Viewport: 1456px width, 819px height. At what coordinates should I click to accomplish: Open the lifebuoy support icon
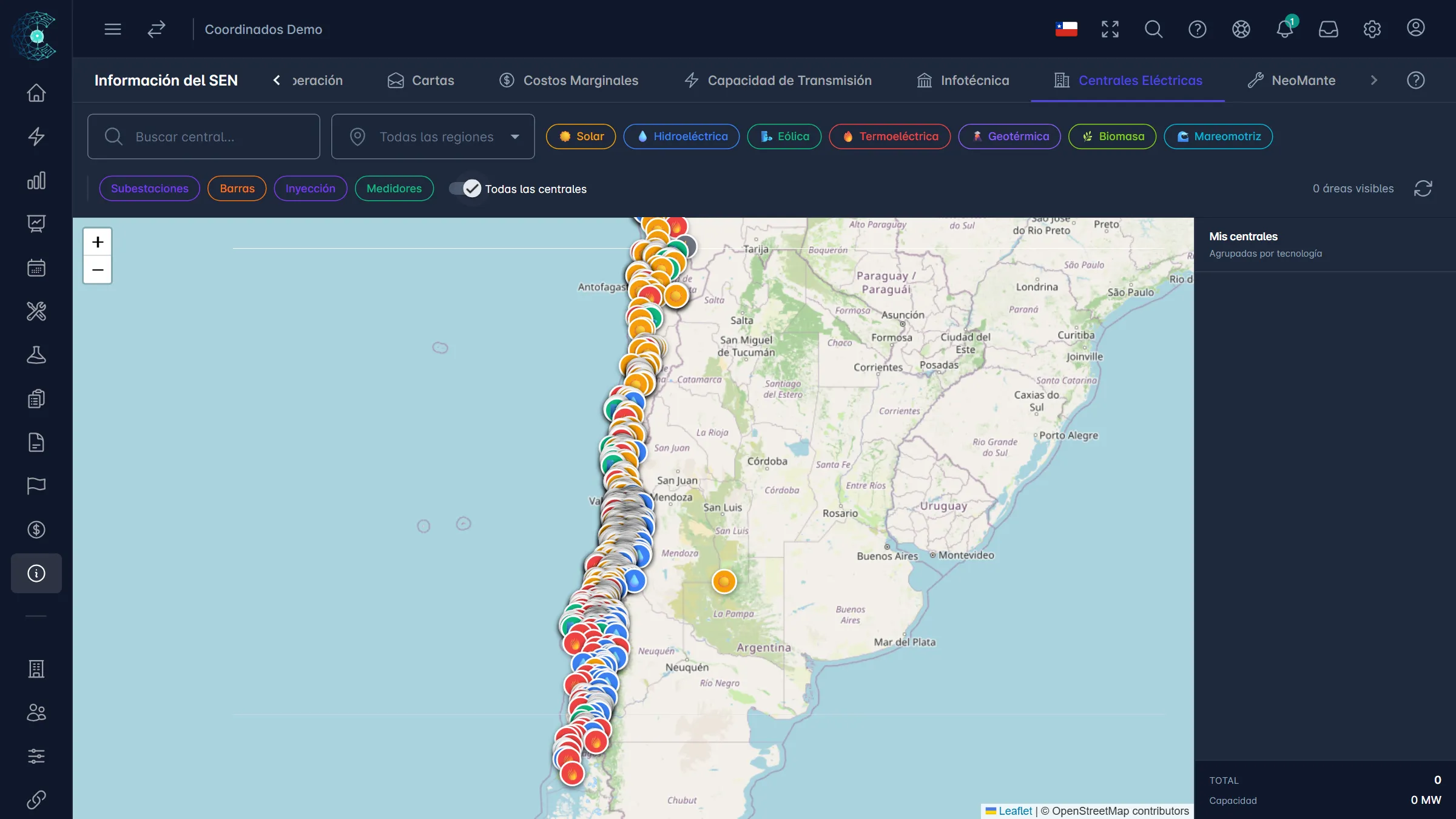pyautogui.click(x=1241, y=29)
